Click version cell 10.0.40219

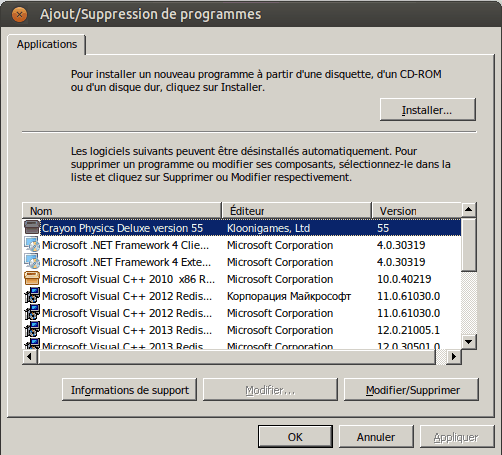[404, 279]
